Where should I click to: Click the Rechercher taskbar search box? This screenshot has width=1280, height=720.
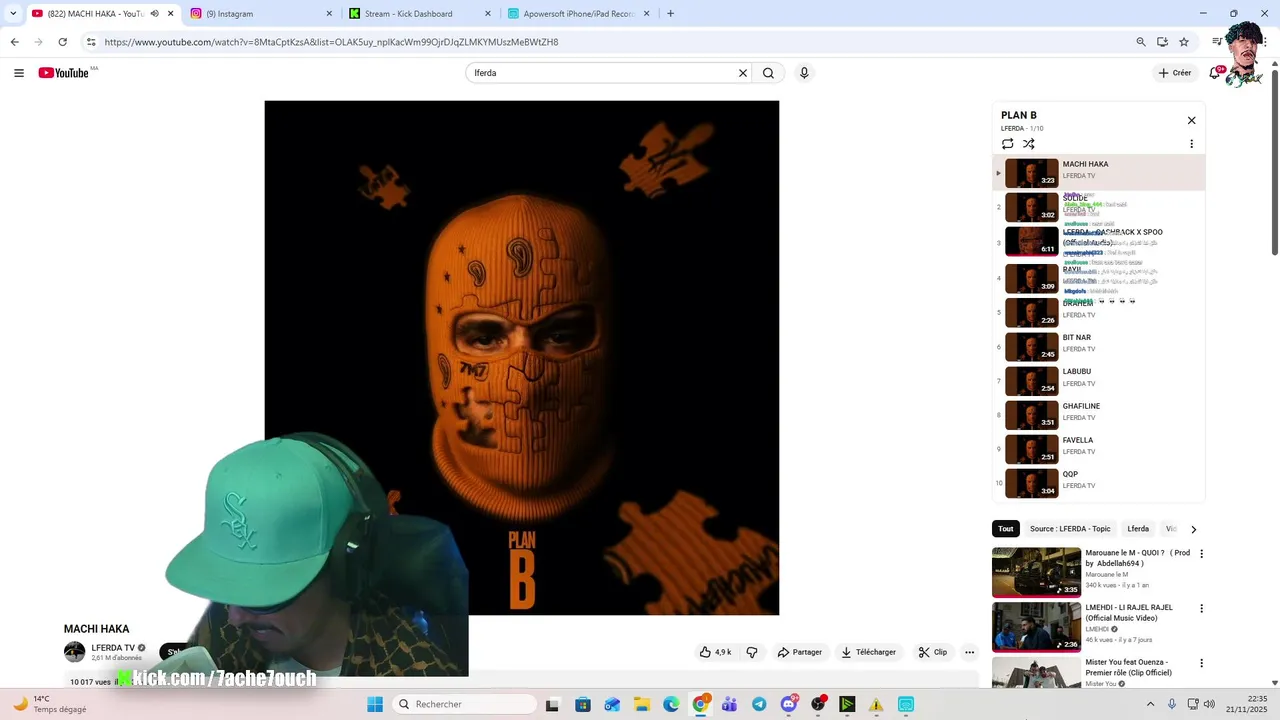(463, 704)
